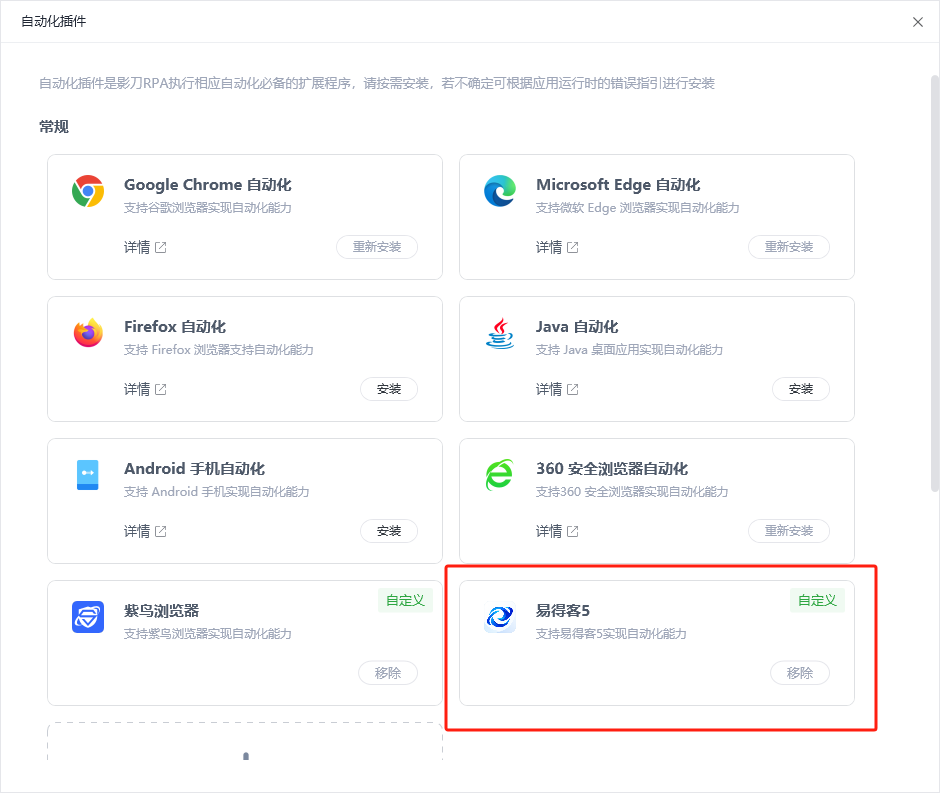Click description 支持易得客5实现自动化能力
Image resolution: width=940 pixels, height=793 pixels.
(x=611, y=634)
